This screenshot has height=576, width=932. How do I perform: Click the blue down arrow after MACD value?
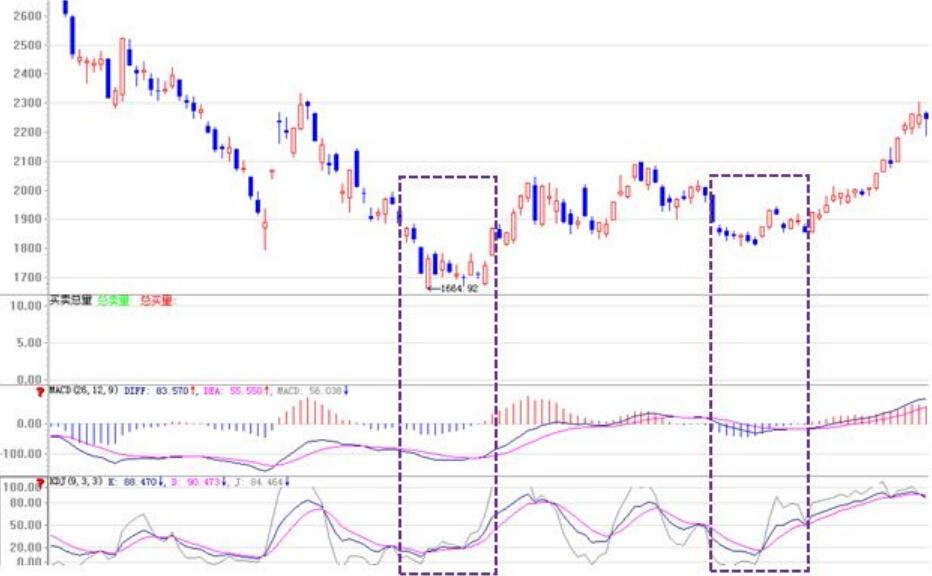coord(346,390)
